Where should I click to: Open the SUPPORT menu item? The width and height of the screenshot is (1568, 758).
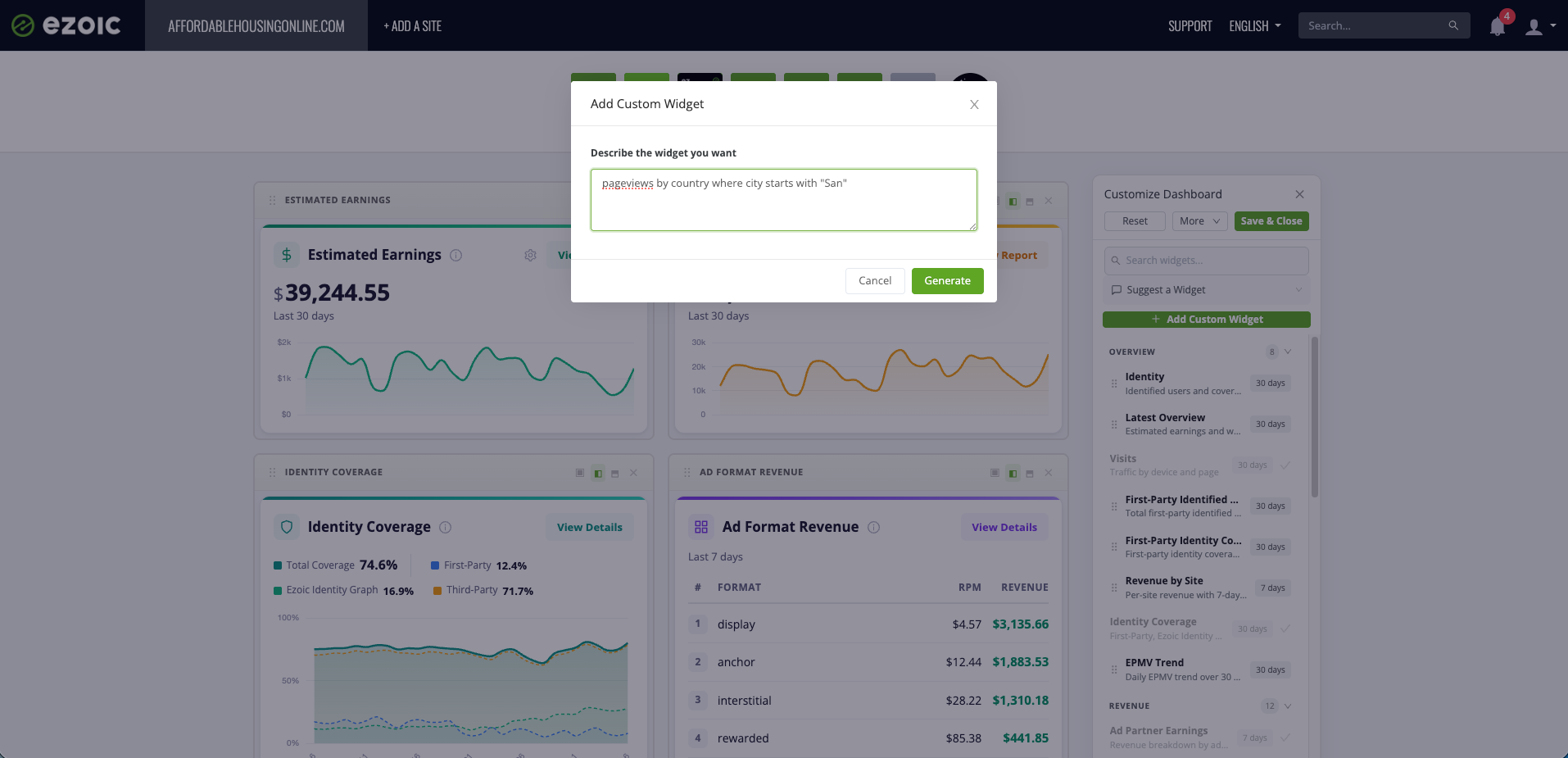tap(1190, 26)
